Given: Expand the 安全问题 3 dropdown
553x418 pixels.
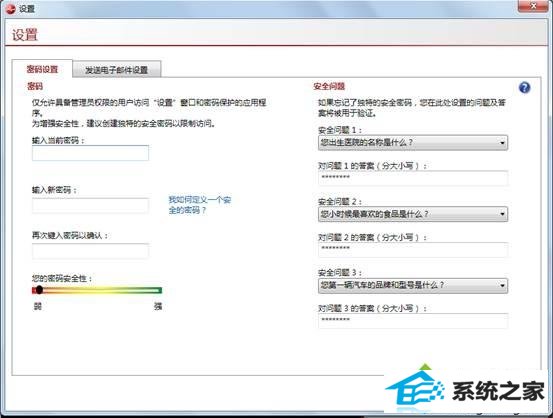Looking at the screenshot, I should point(413,285).
